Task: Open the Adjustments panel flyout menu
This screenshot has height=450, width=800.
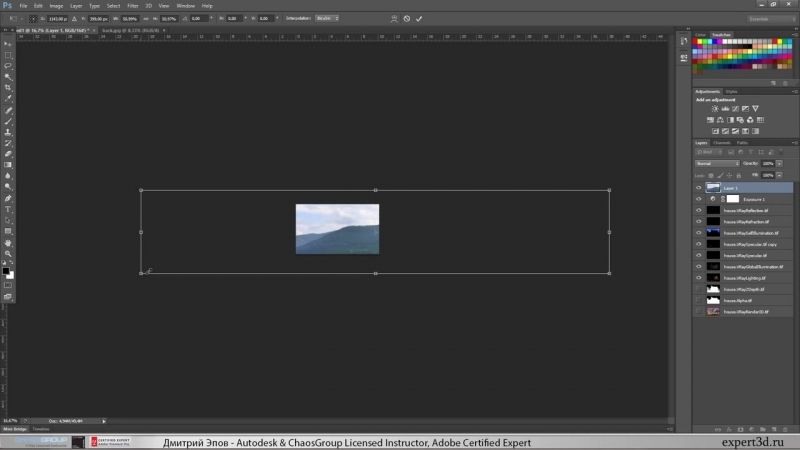Action: click(794, 91)
